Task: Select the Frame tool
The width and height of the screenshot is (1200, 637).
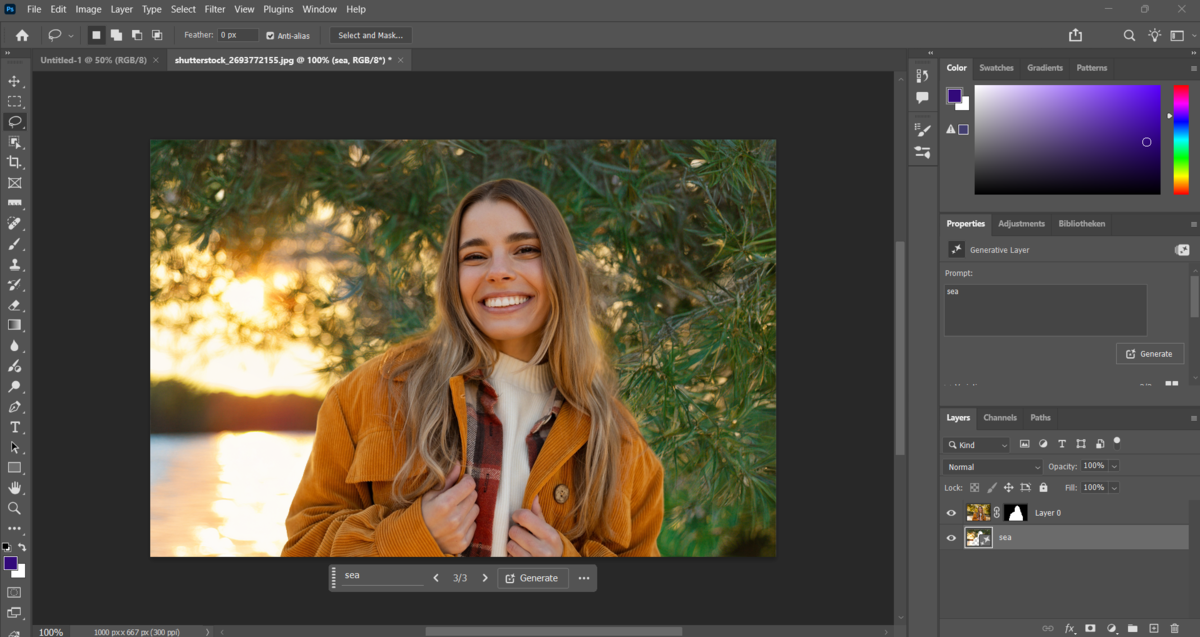Action: point(15,183)
